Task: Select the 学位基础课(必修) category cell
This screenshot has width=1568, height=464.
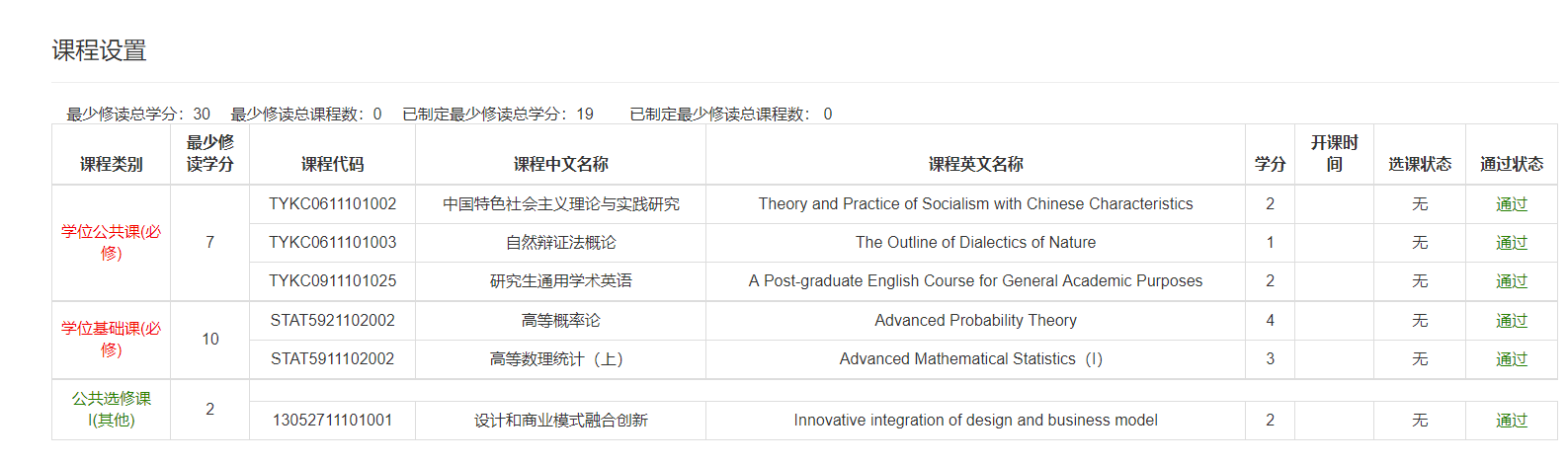Action: [x=111, y=340]
